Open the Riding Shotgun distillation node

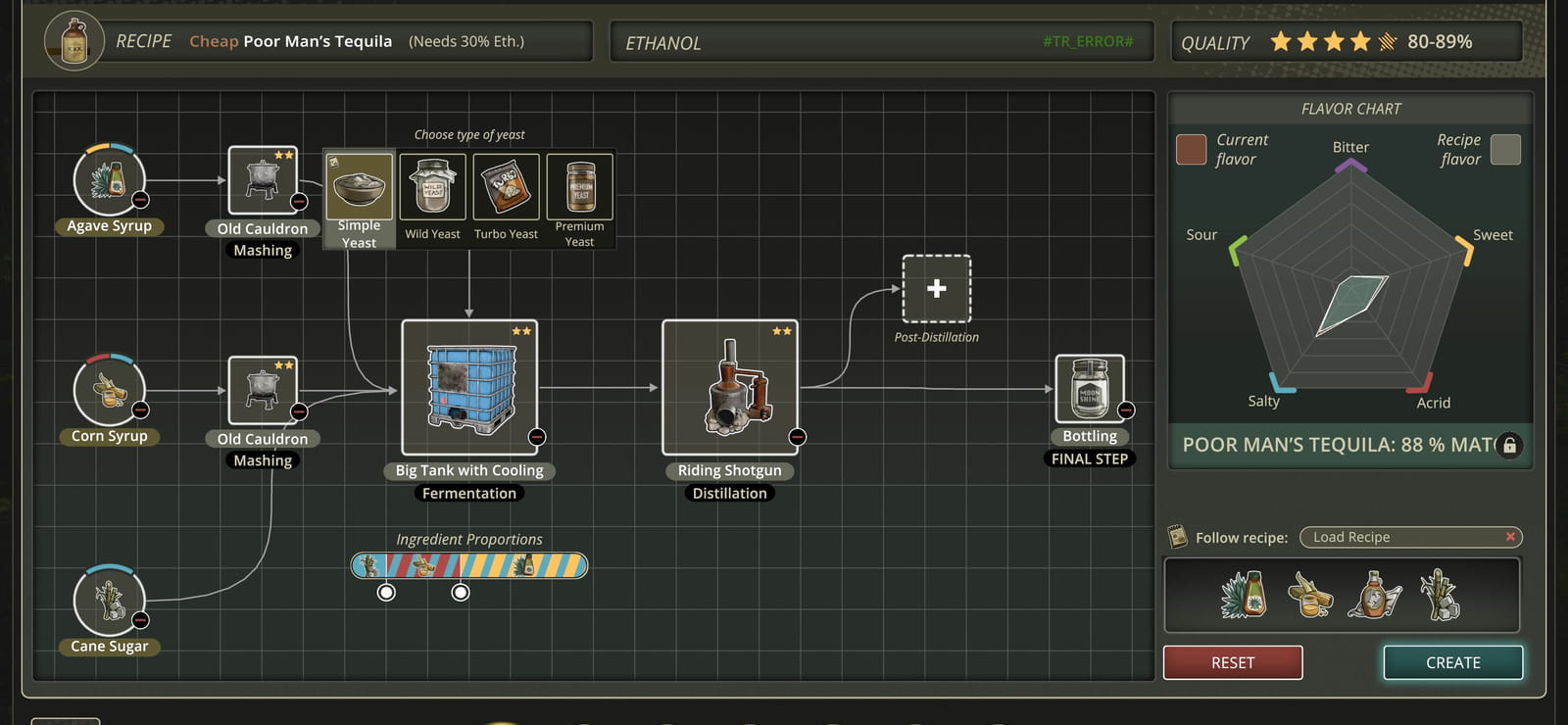pyautogui.click(x=730, y=387)
